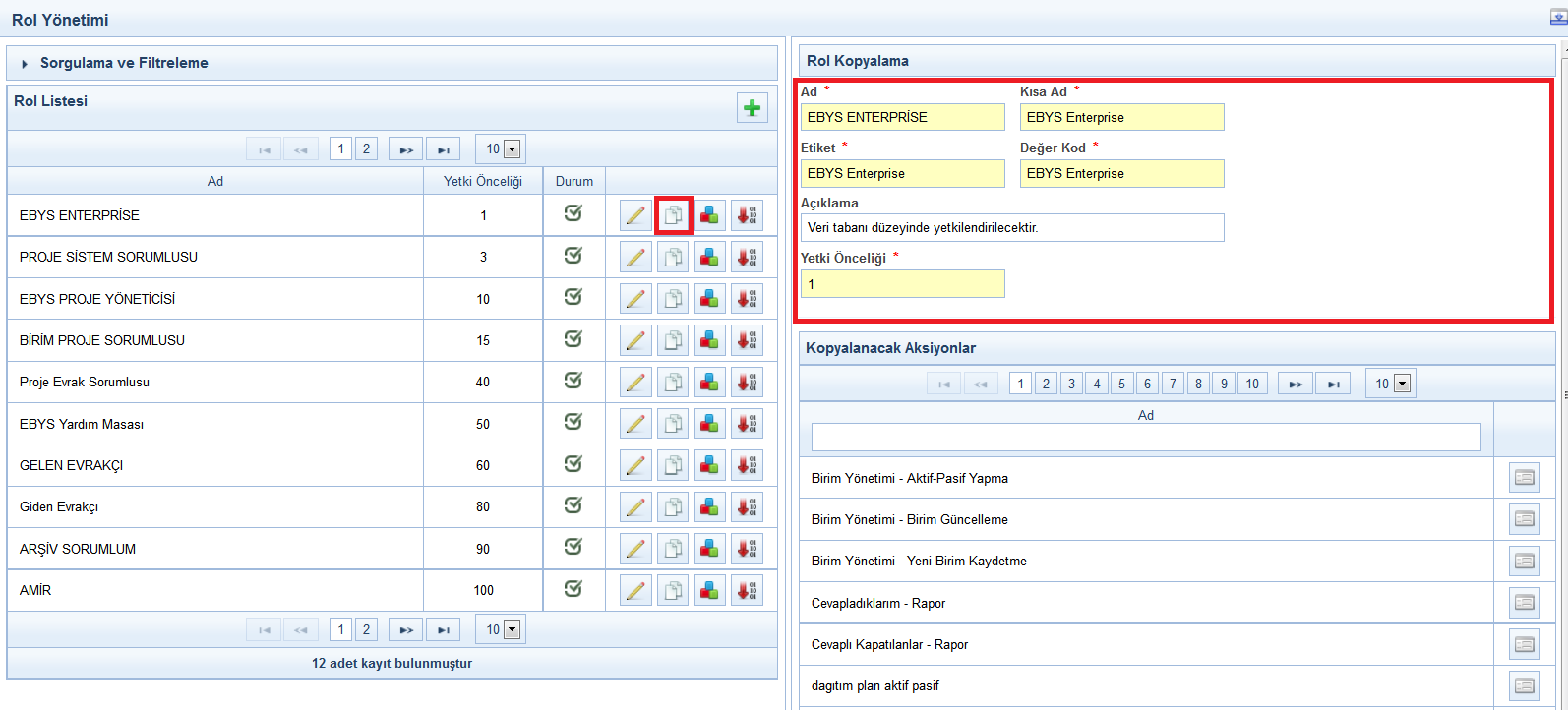Go to page 10 of Kopyalanacak Aksiyonlar
The height and width of the screenshot is (710, 1568).
coord(1252,384)
